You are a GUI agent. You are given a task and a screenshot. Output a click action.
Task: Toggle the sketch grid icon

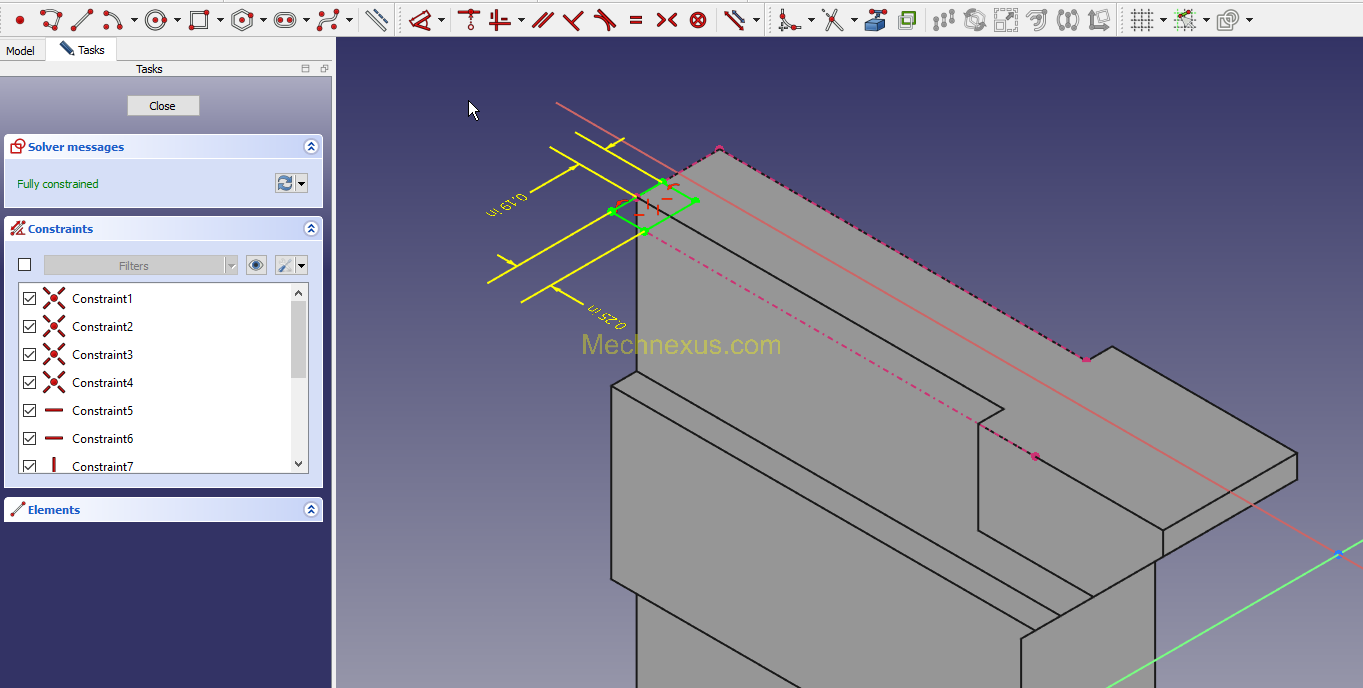point(1142,19)
